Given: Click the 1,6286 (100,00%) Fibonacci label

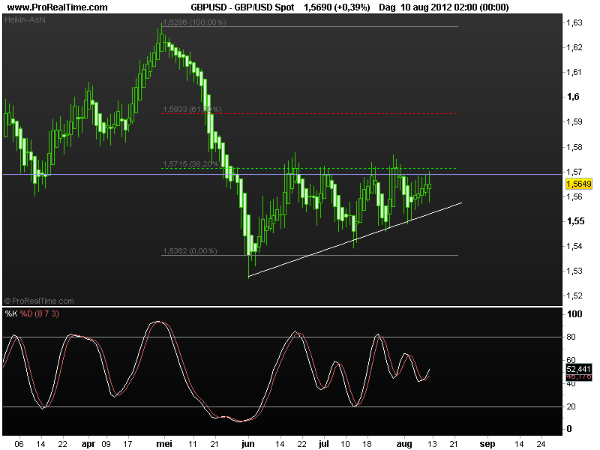Looking at the screenshot, I should [x=195, y=22].
